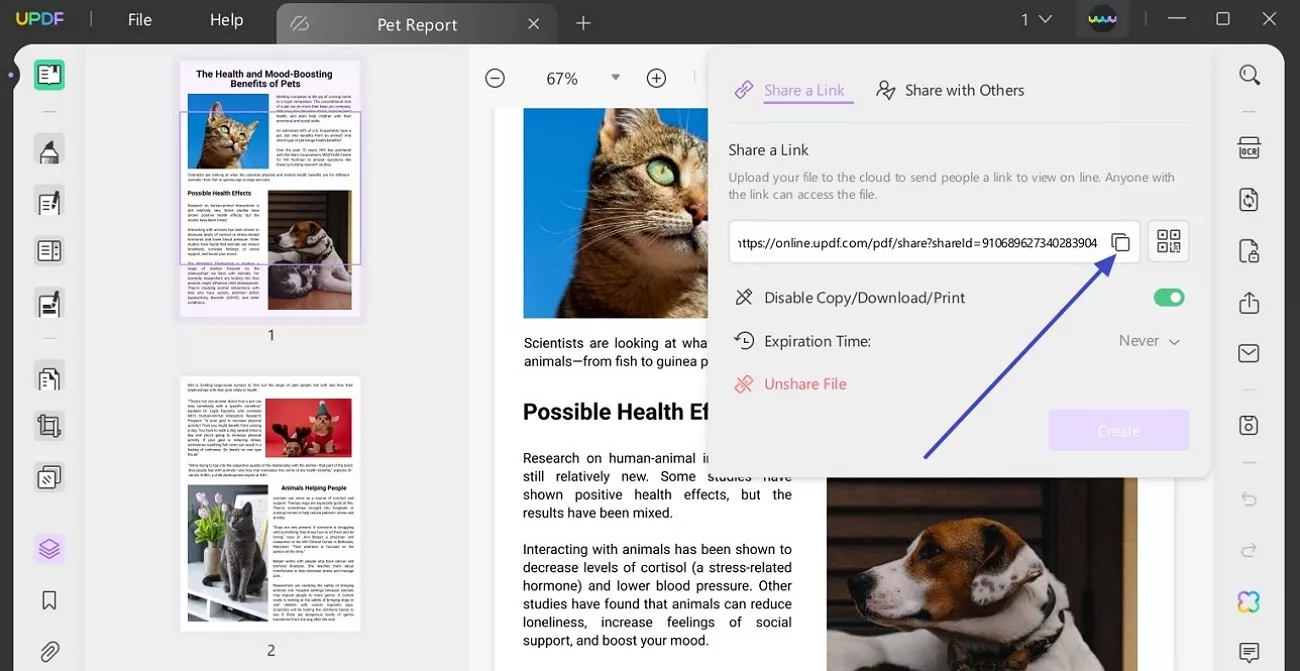The image size is (1300, 671).
Task: Zoom in with the plus button
Action: tap(656, 78)
